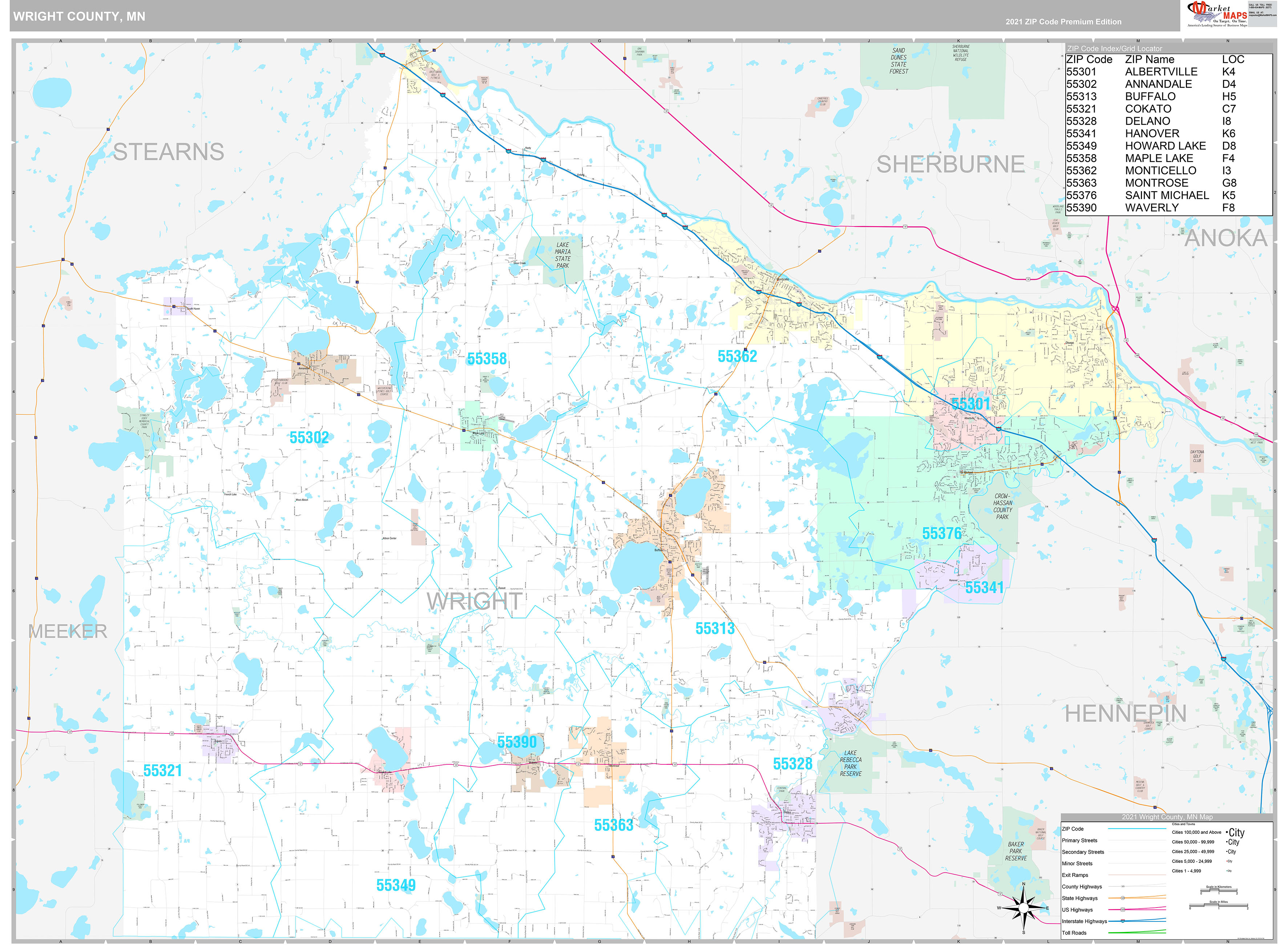Click the US Highways pink line symbol
Screen dimensions: 1288x945
pyautogui.click(x=1138, y=909)
